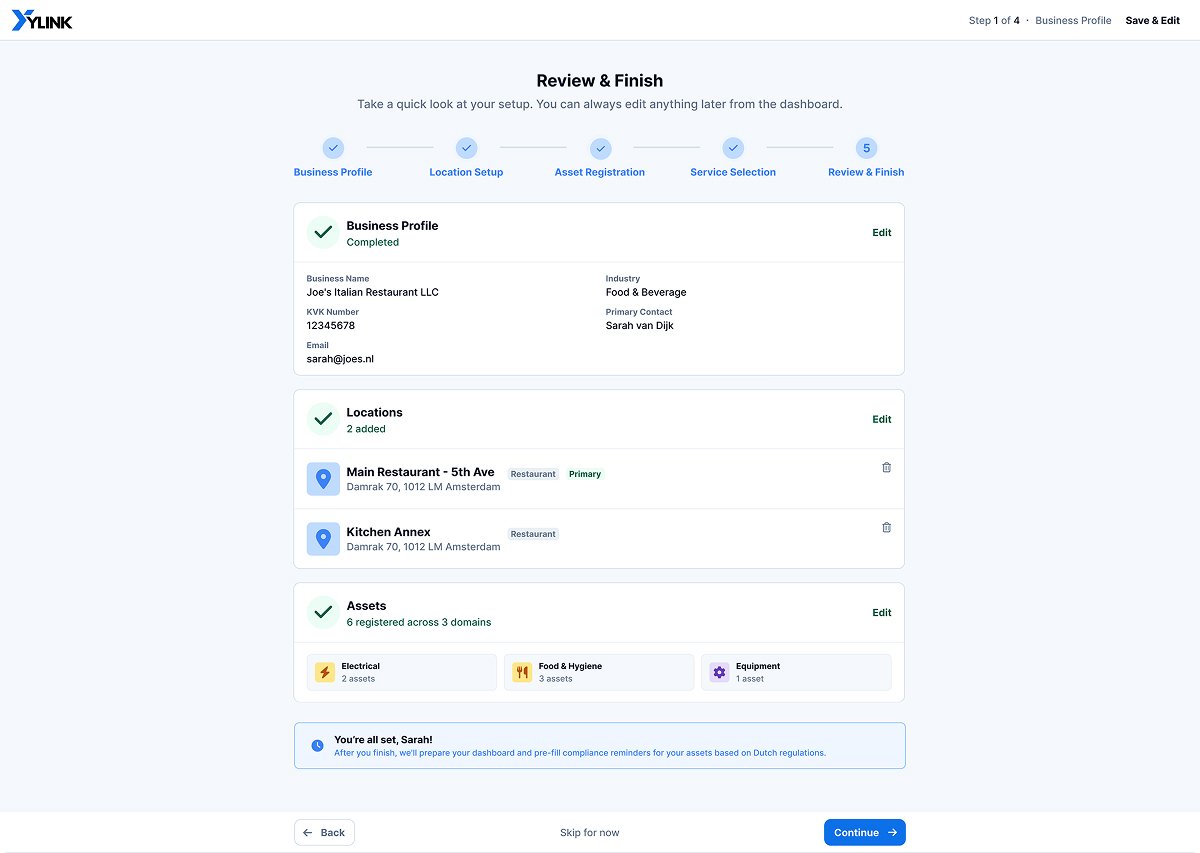This screenshot has width=1200, height=853.
Task: Click the Kitchen Annex location name
Action: [x=389, y=532]
